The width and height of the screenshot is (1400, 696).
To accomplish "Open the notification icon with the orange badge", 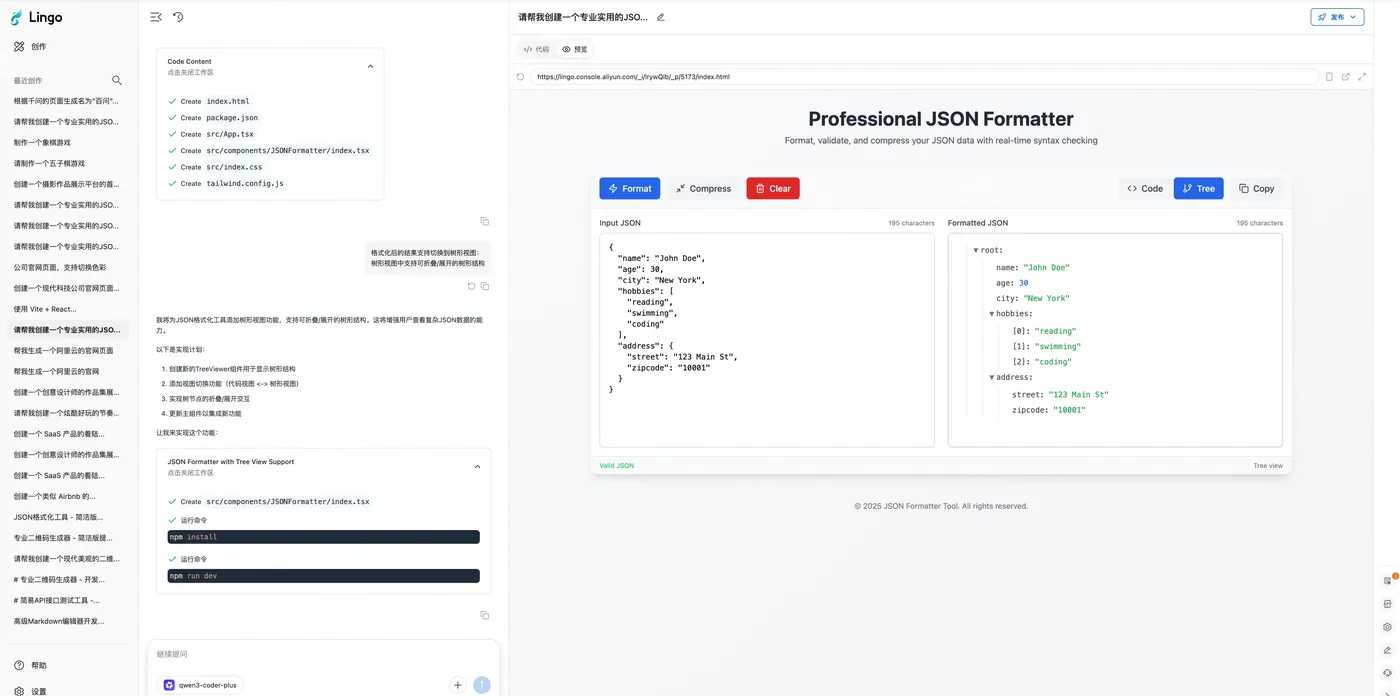I will (x=1388, y=580).
